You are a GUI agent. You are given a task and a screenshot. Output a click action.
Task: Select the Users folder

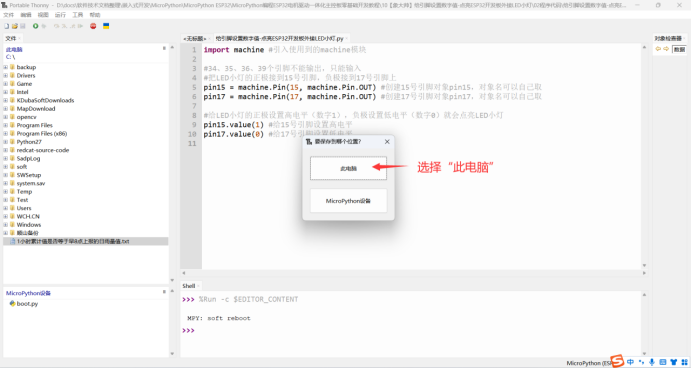tap(24, 208)
